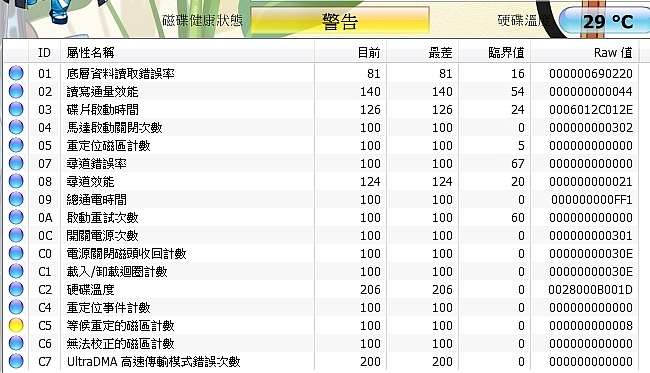Click current value 124 in row 08
Viewport: 650px width, 373px height.
pyautogui.click(x=370, y=182)
